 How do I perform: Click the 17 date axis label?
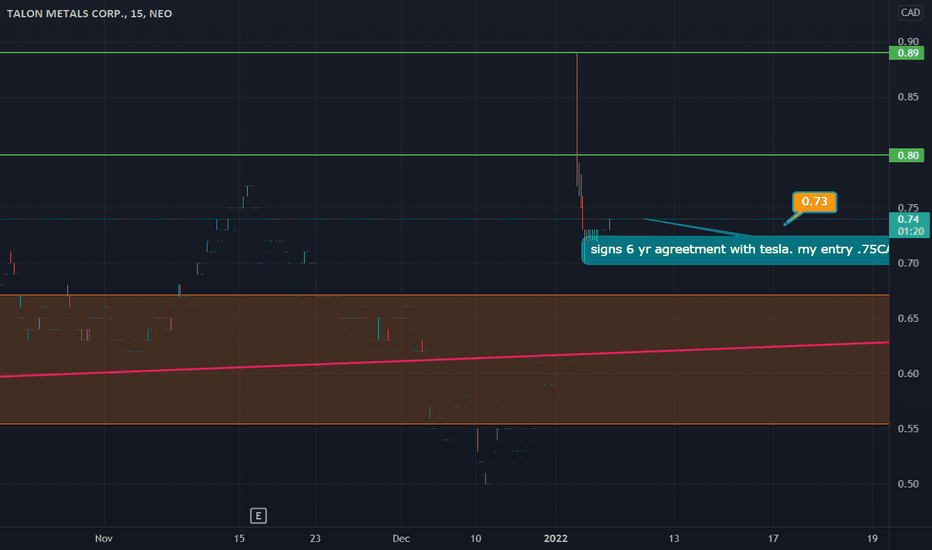tap(773, 538)
